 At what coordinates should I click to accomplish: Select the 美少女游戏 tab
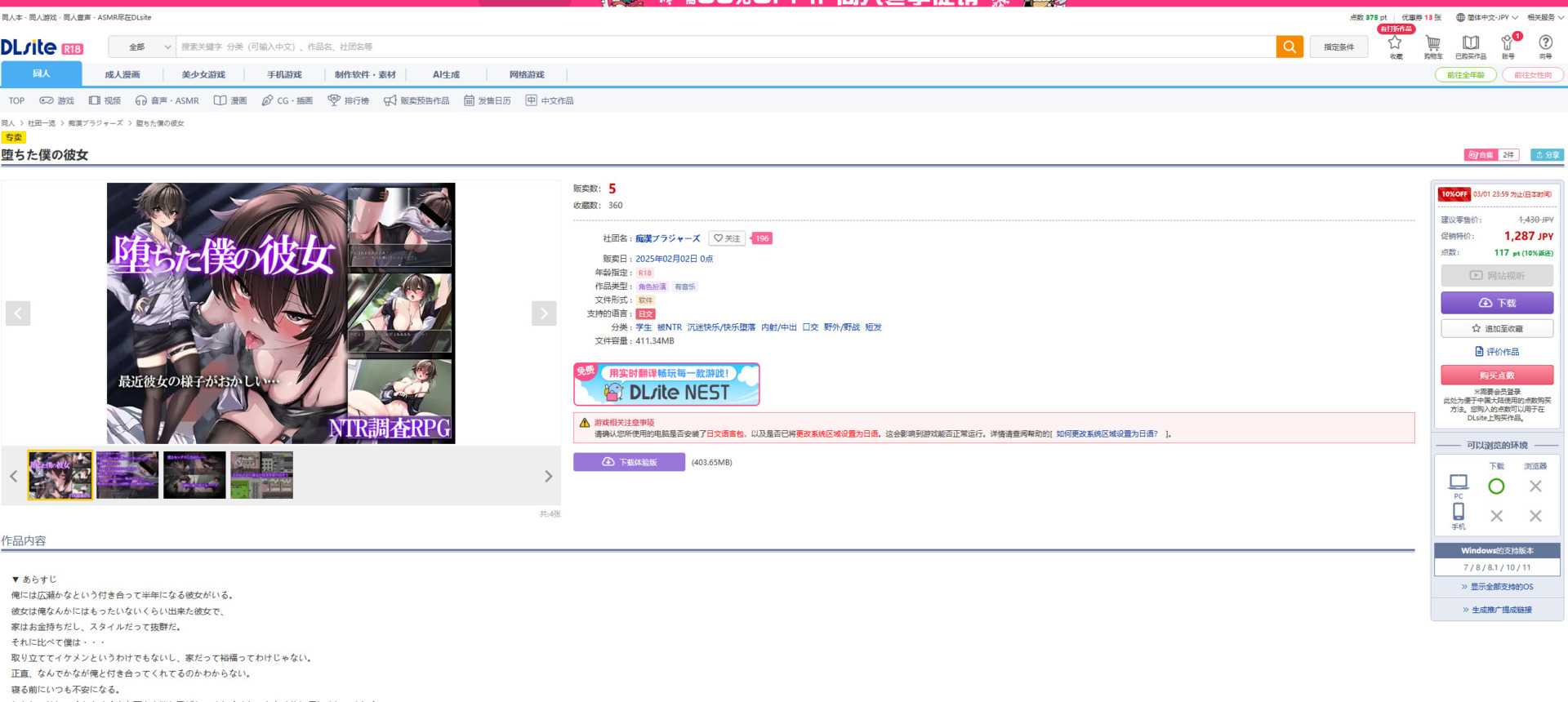pos(203,74)
